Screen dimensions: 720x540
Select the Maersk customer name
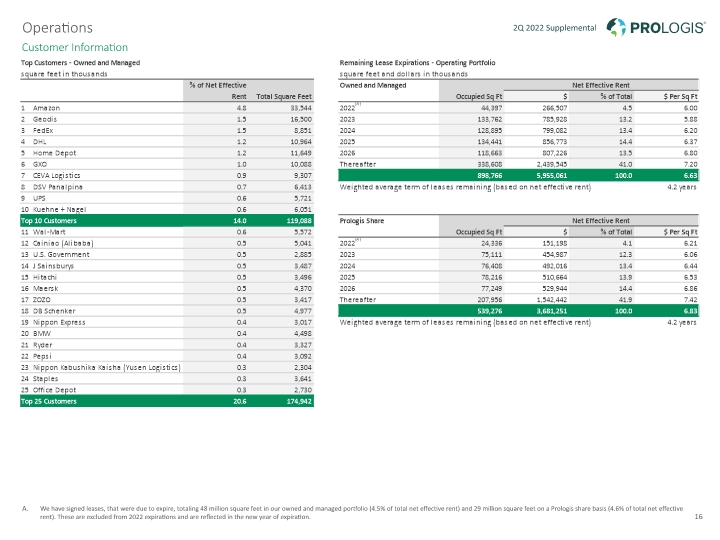[45, 288]
